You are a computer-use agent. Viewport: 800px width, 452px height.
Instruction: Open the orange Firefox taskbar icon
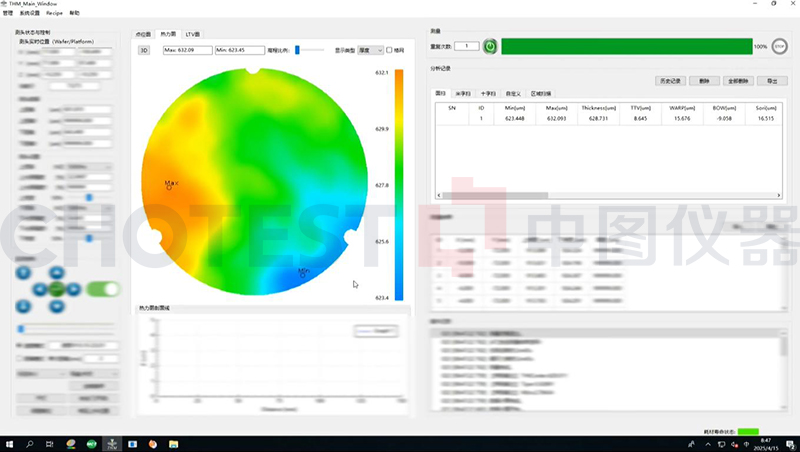153,444
